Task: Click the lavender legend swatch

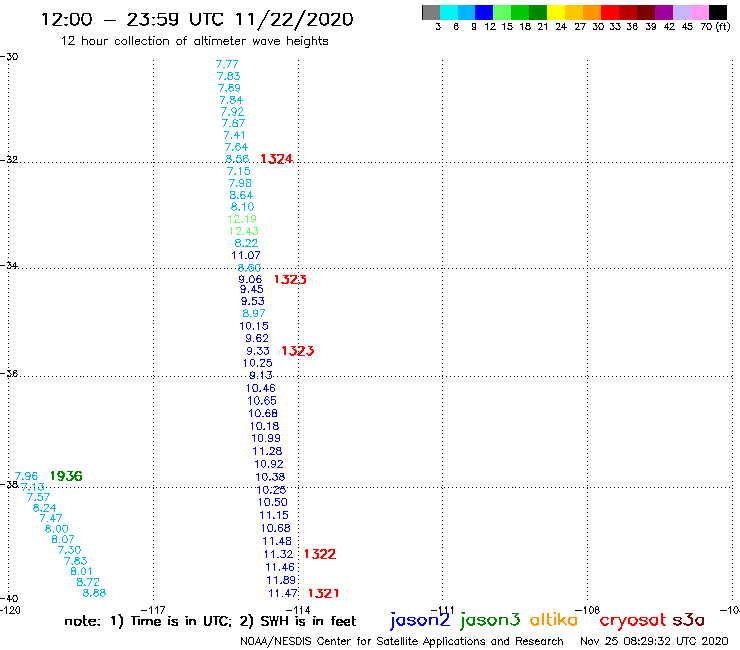Action: pos(682,12)
